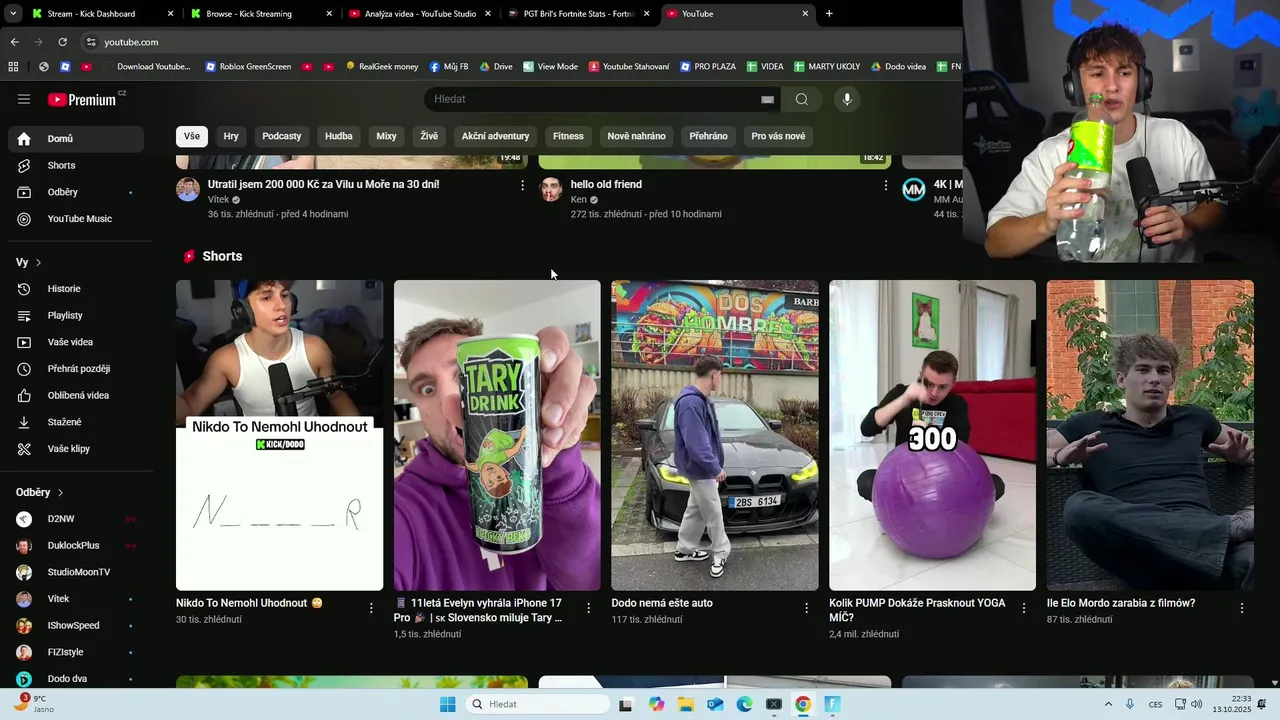The image size is (1280, 720).
Task: Click the search magnifier button
Action: coord(802,99)
